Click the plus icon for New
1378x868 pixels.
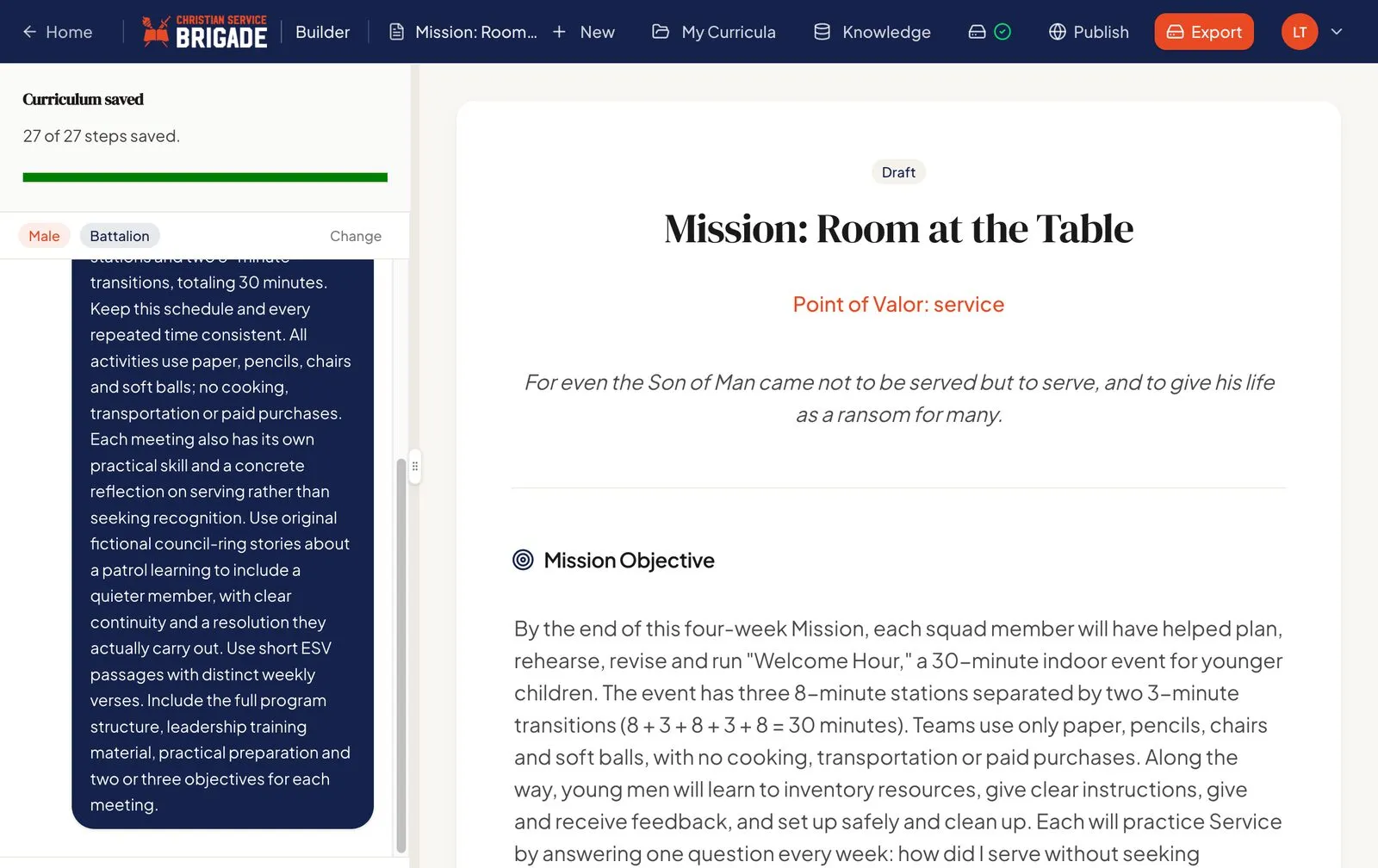click(559, 32)
